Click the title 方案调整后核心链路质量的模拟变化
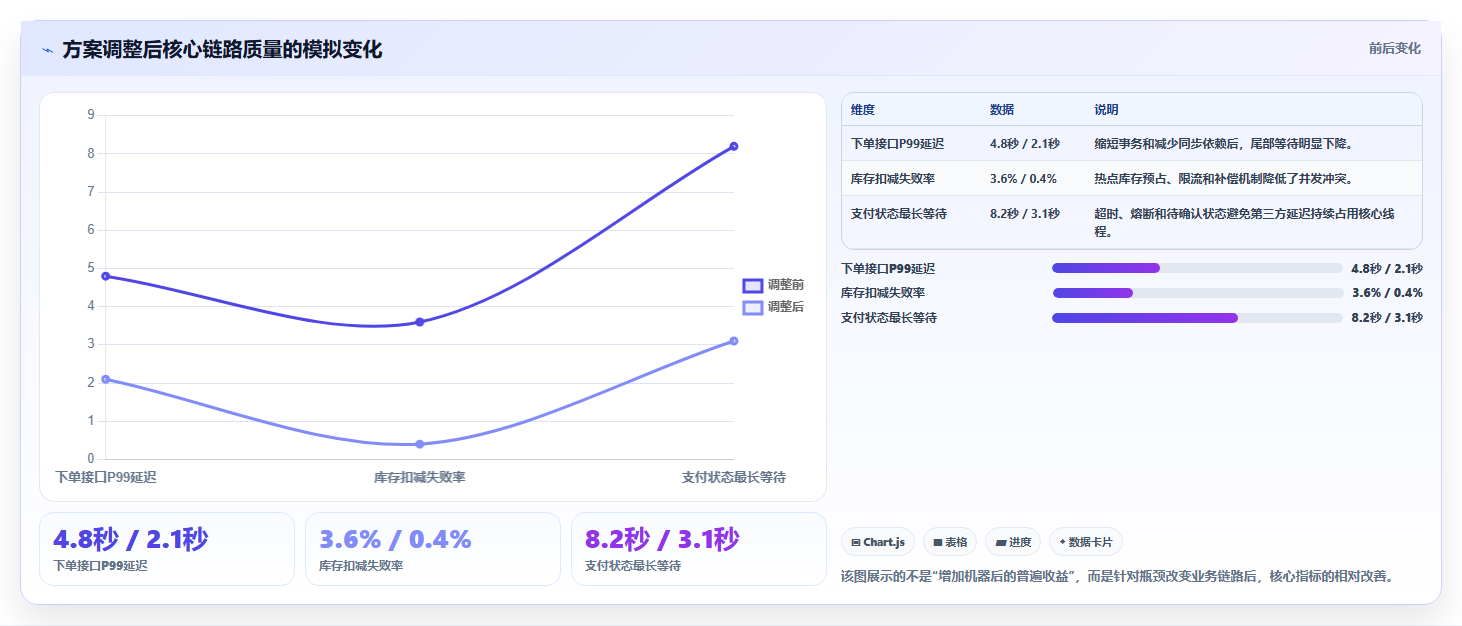 (222, 50)
